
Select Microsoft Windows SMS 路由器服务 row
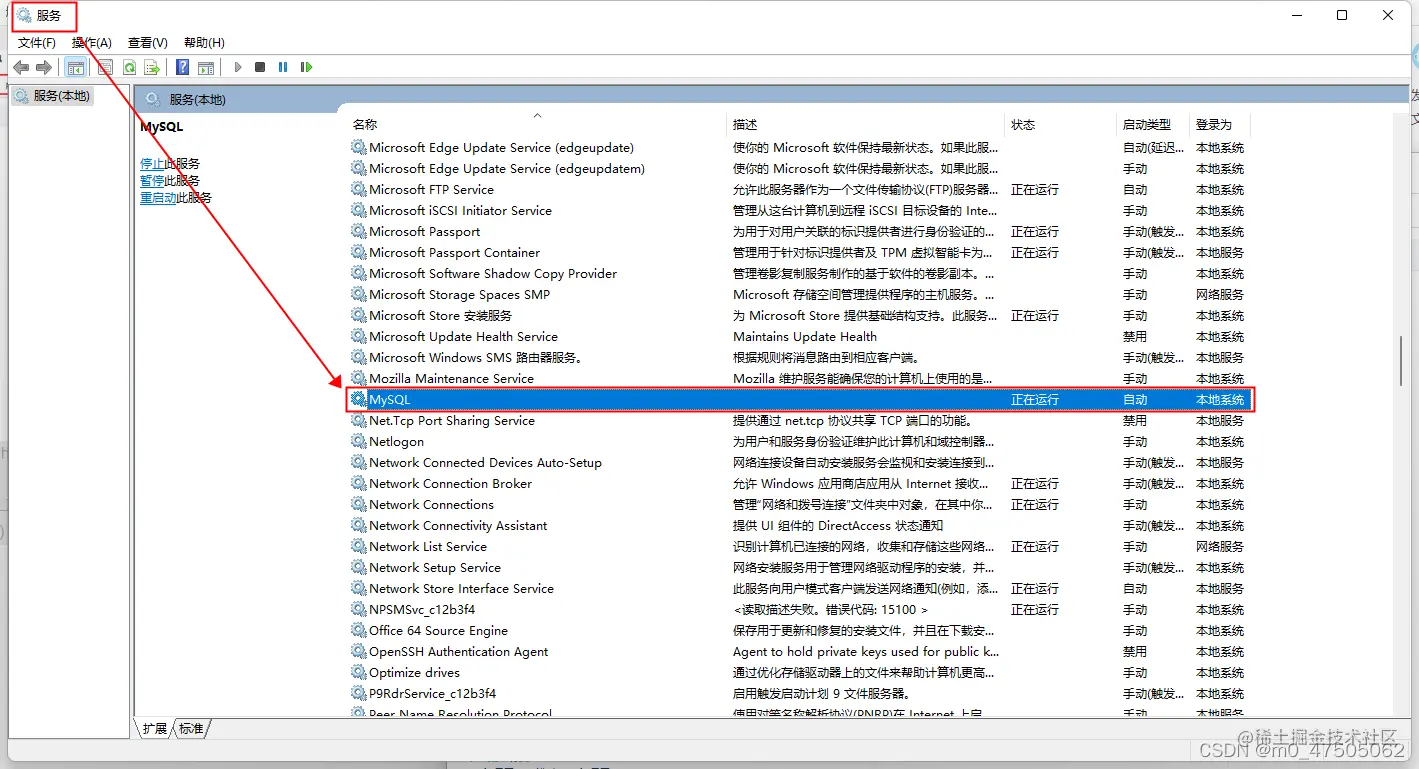799,357
